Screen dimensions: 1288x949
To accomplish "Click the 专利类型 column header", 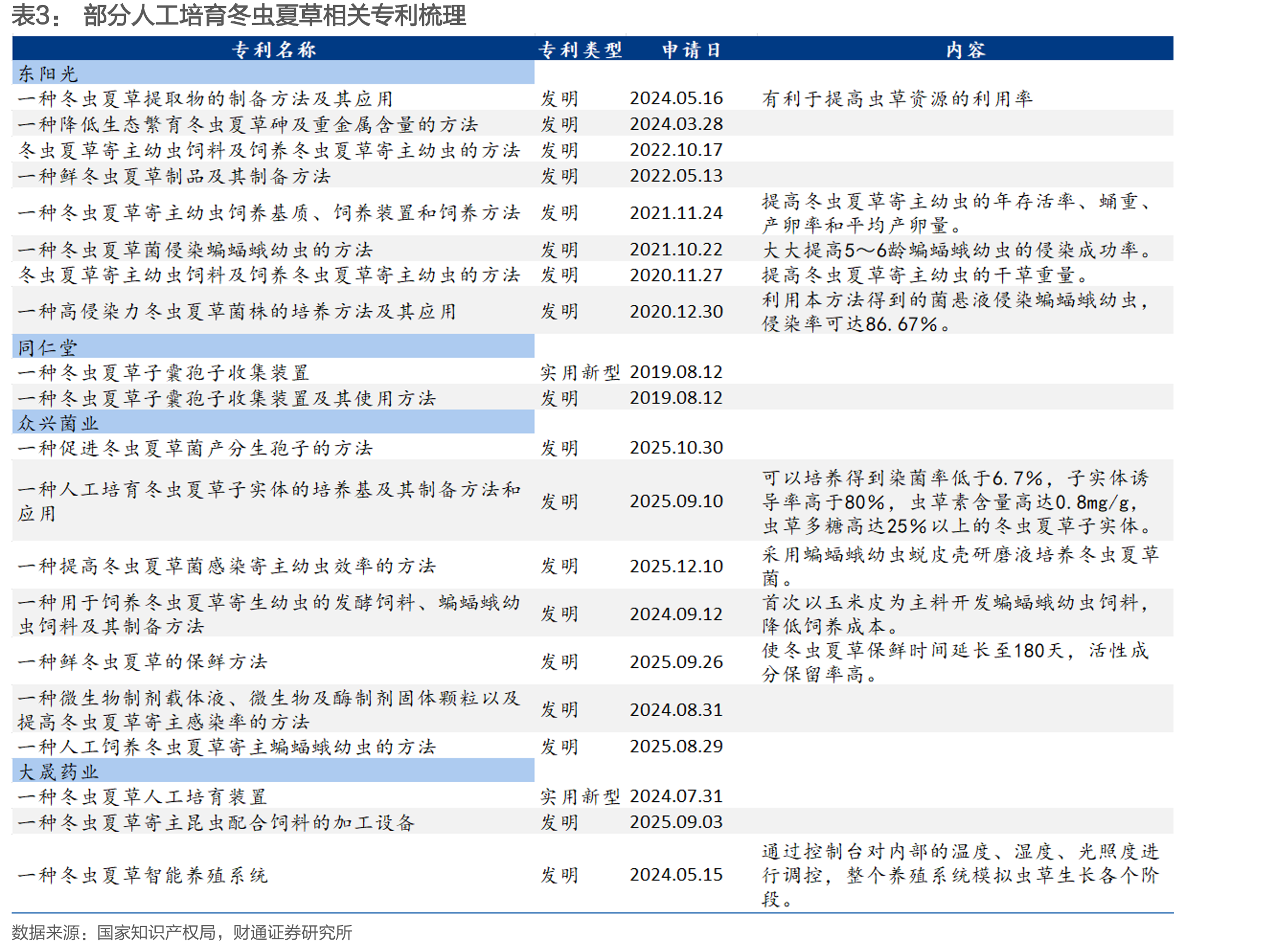I will [x=580, y=50].
